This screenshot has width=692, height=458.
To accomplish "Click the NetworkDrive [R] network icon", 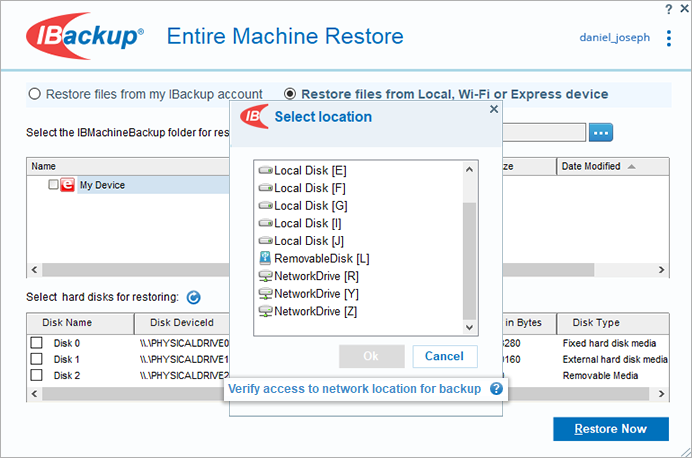I will point(266,277).
